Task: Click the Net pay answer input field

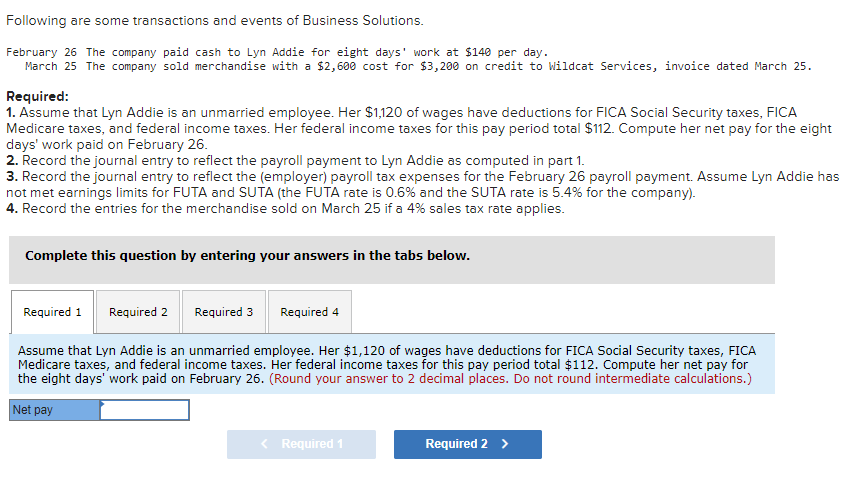Action: click(x=145, y=410)
